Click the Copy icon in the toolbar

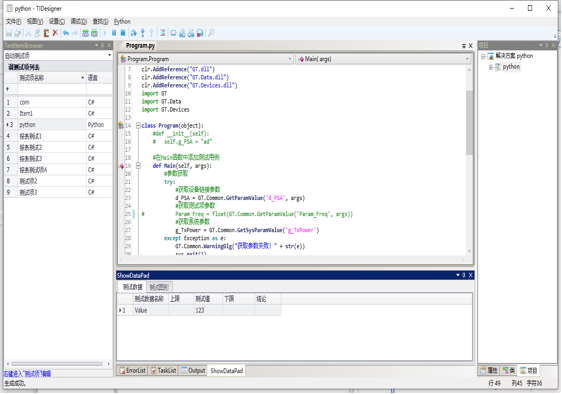(37, 33)
